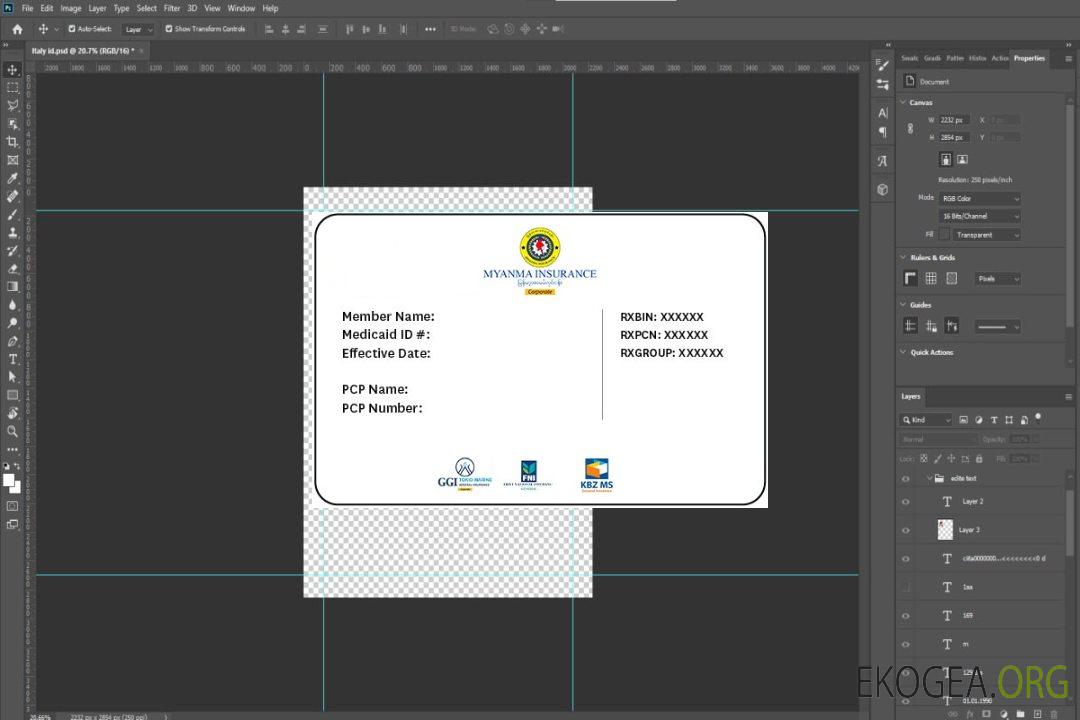This screenshot has height=720, width=1080.
Task: Click the foreground color swatch
Action: 9,481
